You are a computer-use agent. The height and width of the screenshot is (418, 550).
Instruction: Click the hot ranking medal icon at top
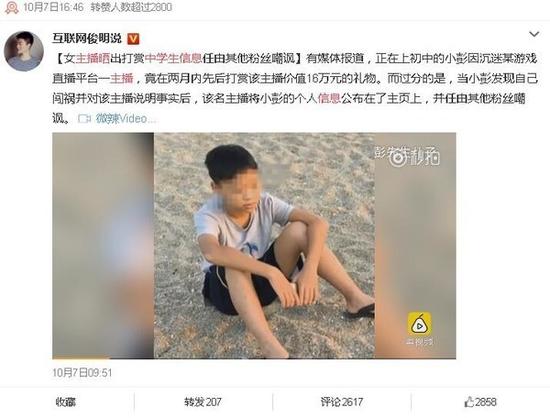12,7
